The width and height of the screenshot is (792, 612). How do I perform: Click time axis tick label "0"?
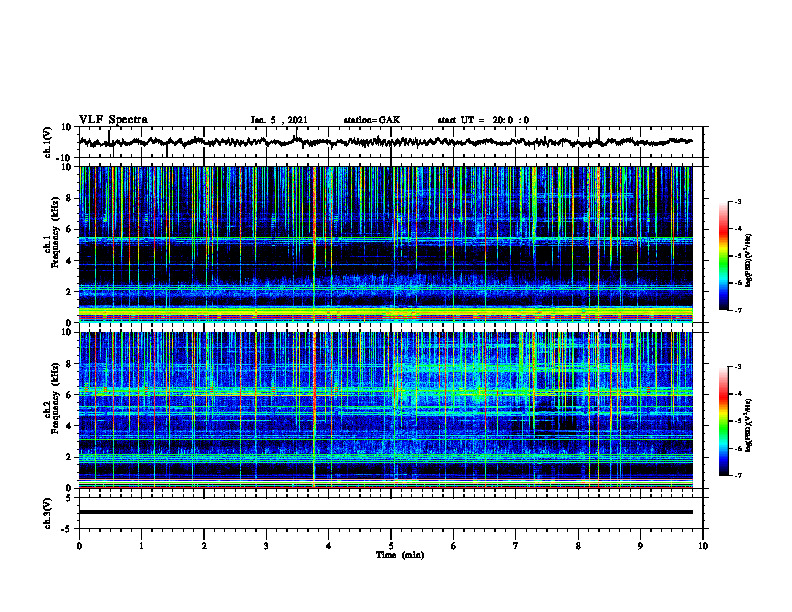pos(79,546)
